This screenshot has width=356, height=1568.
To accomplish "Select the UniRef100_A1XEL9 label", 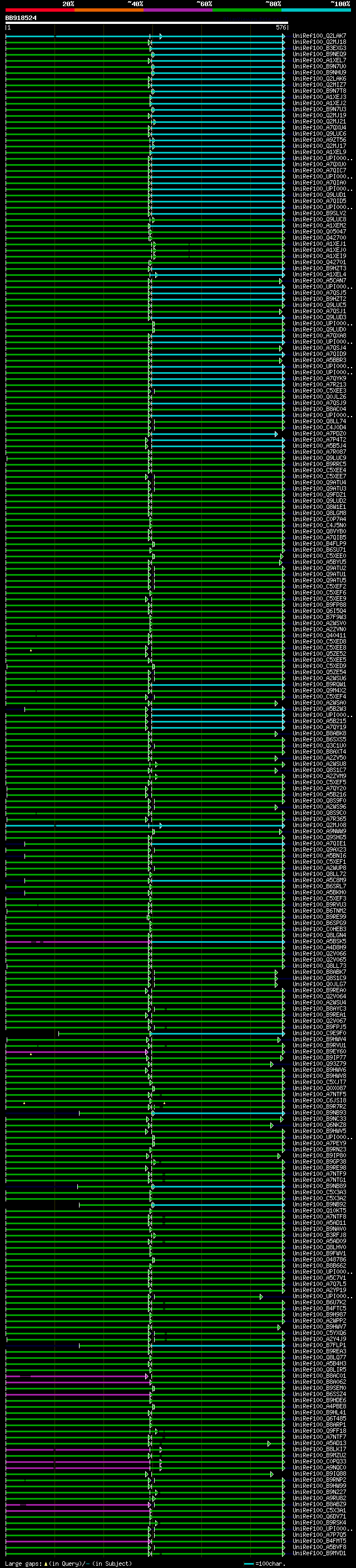I will (319, 152).
